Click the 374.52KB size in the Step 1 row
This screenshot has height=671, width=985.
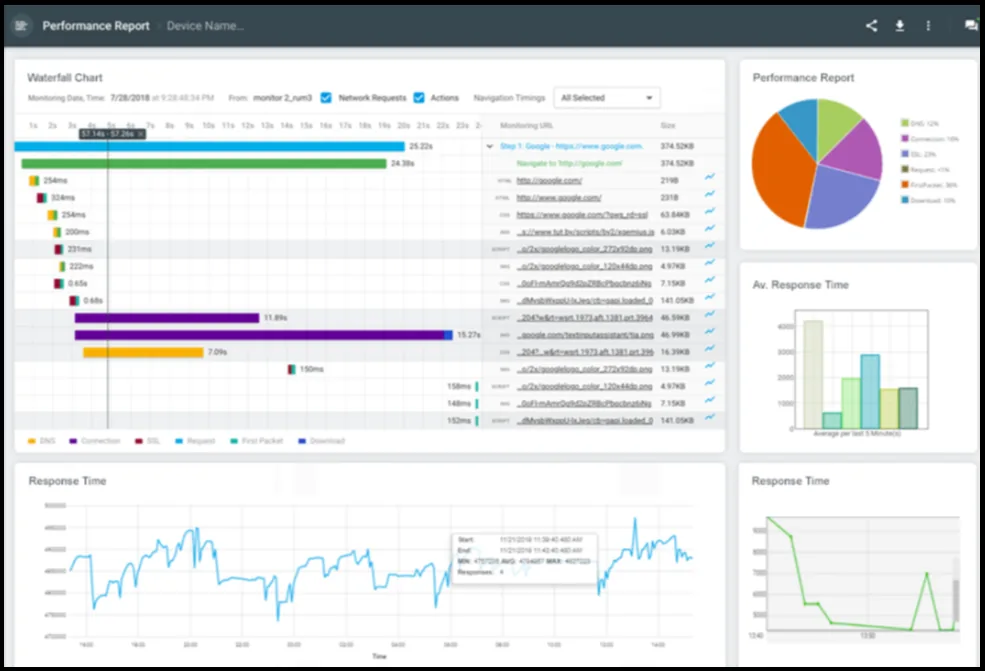click(677, 146)
